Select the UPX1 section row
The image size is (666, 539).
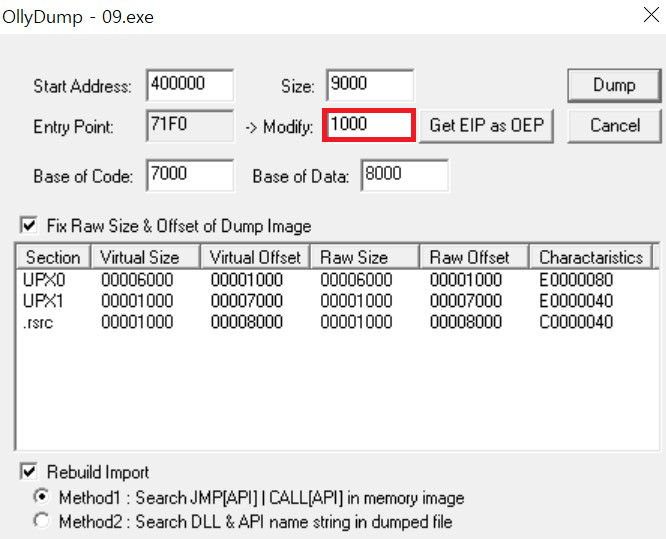337,301
